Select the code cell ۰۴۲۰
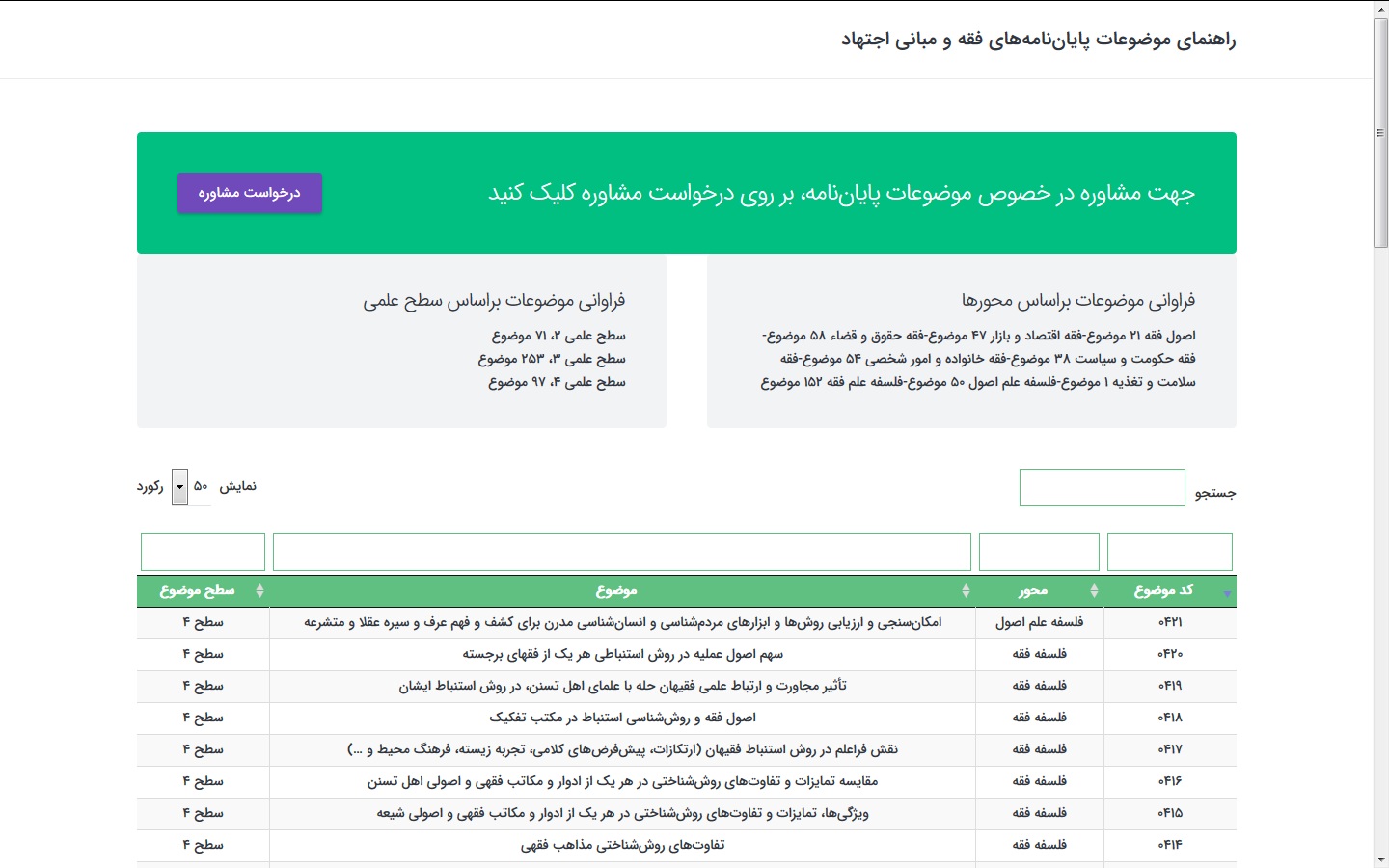Viewport: 1389px width, 868px height. coord(1170,655)
